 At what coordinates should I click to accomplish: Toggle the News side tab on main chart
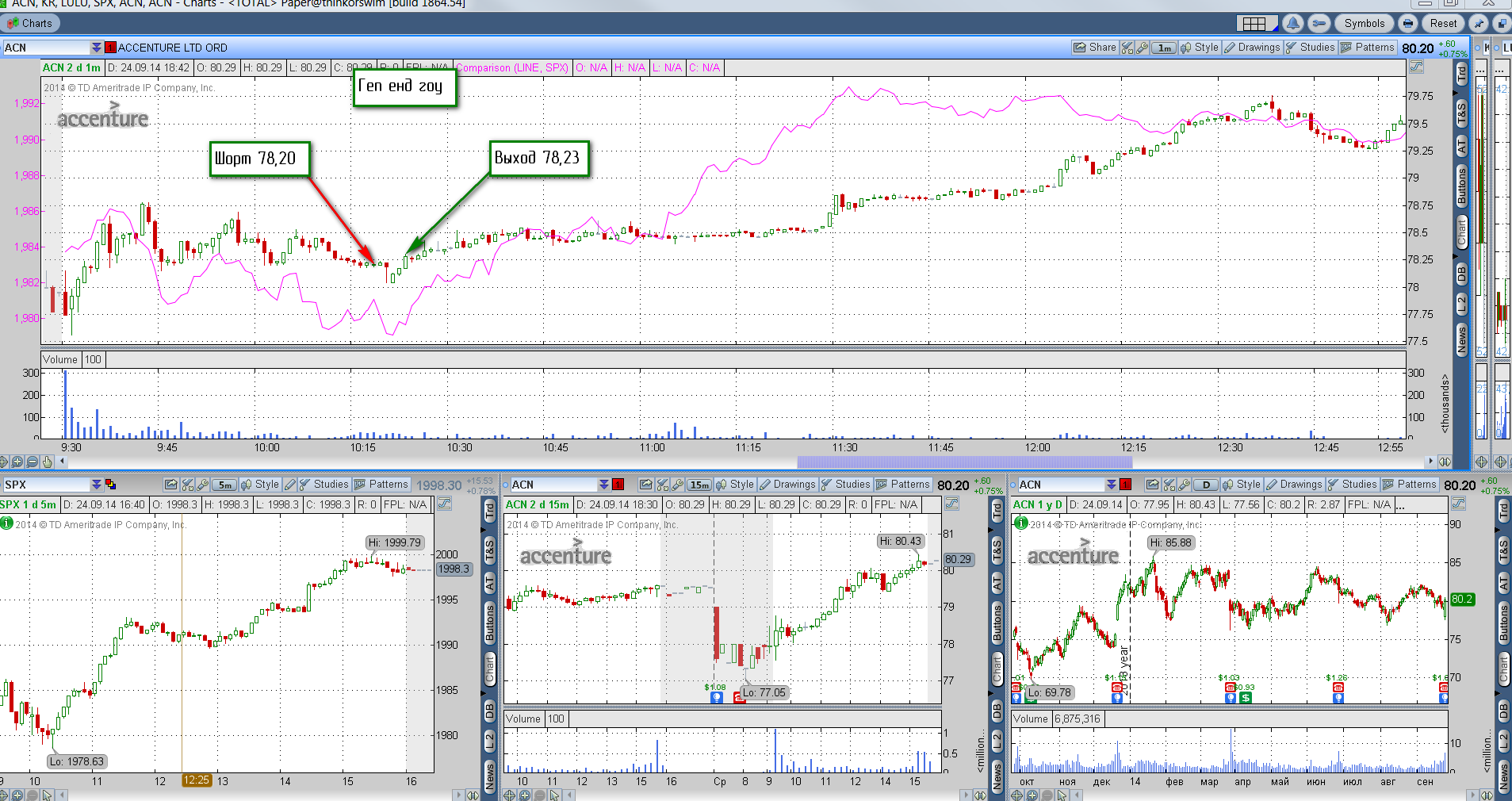pyautogui.click(x=1462, y=339)
